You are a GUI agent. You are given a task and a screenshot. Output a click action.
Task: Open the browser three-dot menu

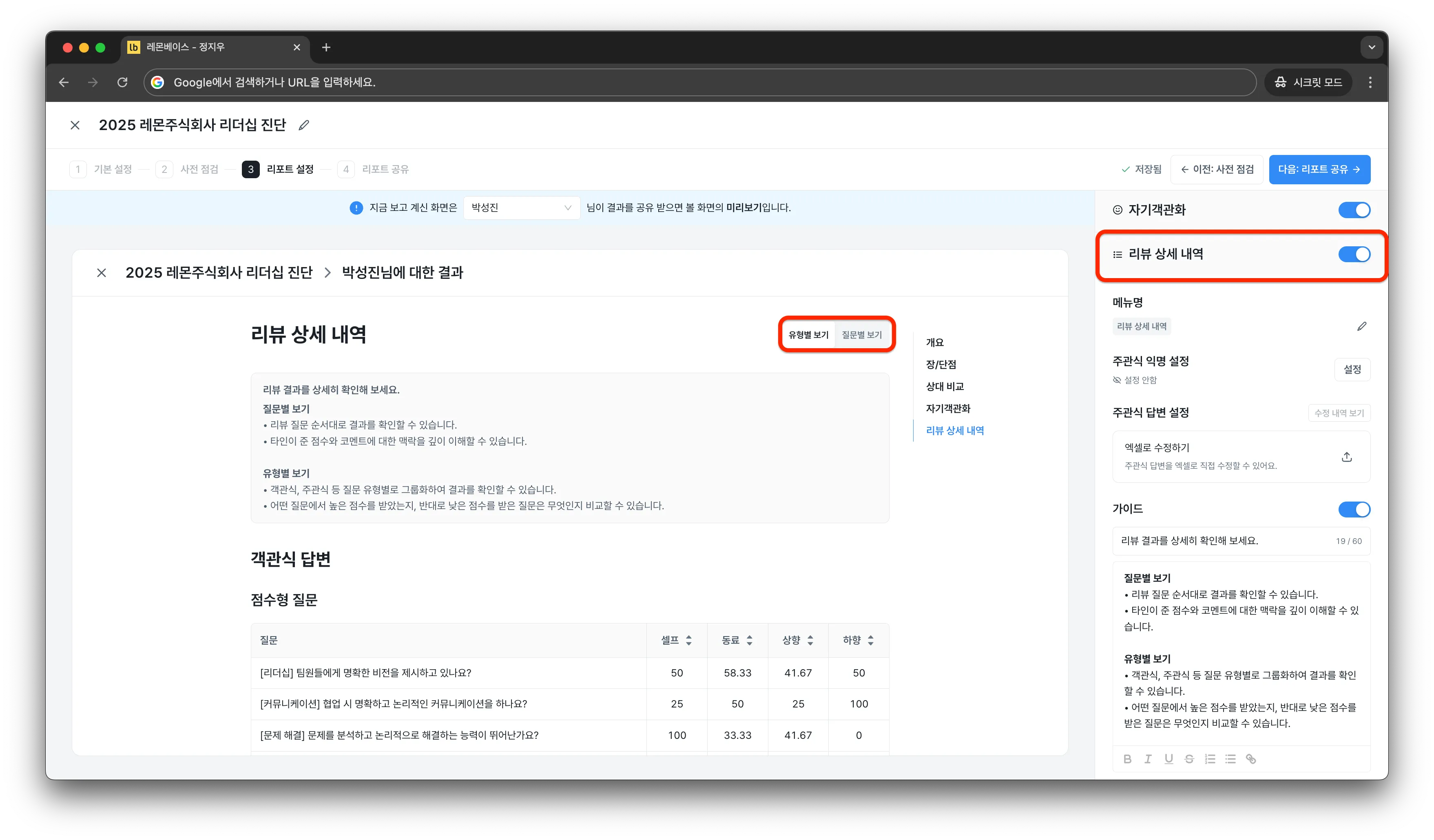[1370, 82]
